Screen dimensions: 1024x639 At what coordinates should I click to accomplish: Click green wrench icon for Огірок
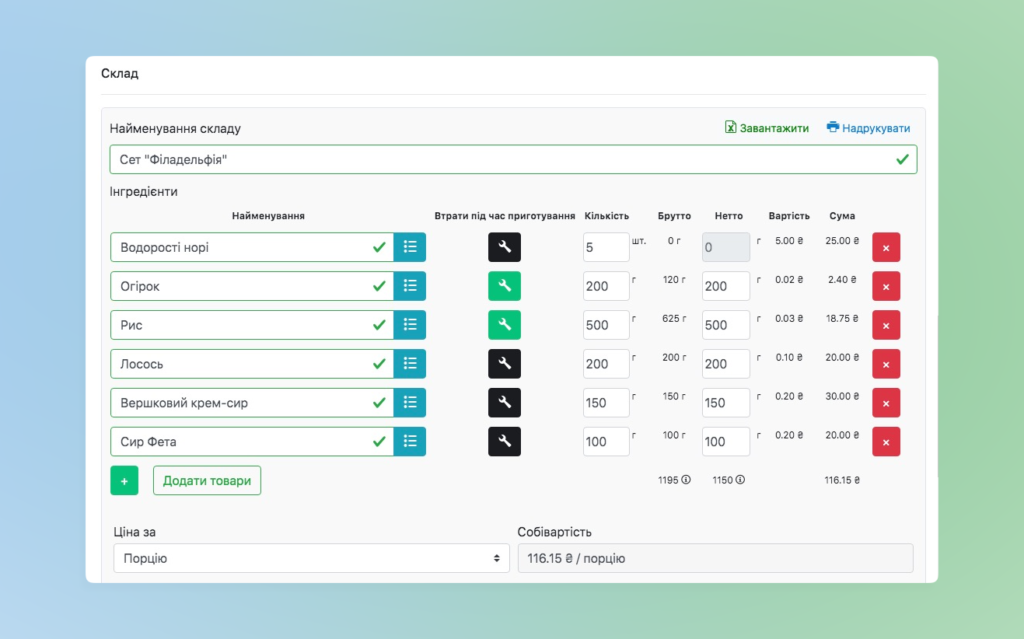[x=504, y=286]
